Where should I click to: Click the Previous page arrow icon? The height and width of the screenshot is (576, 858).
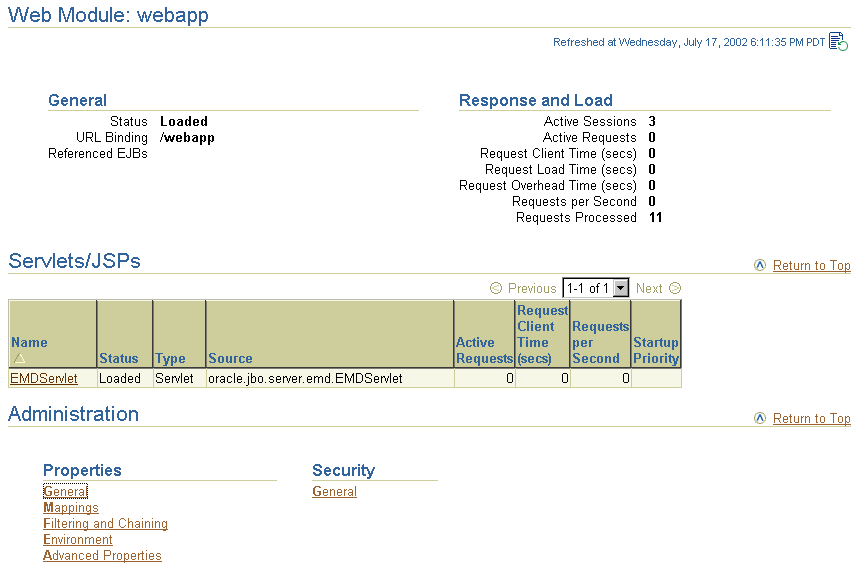click(496, 289)
